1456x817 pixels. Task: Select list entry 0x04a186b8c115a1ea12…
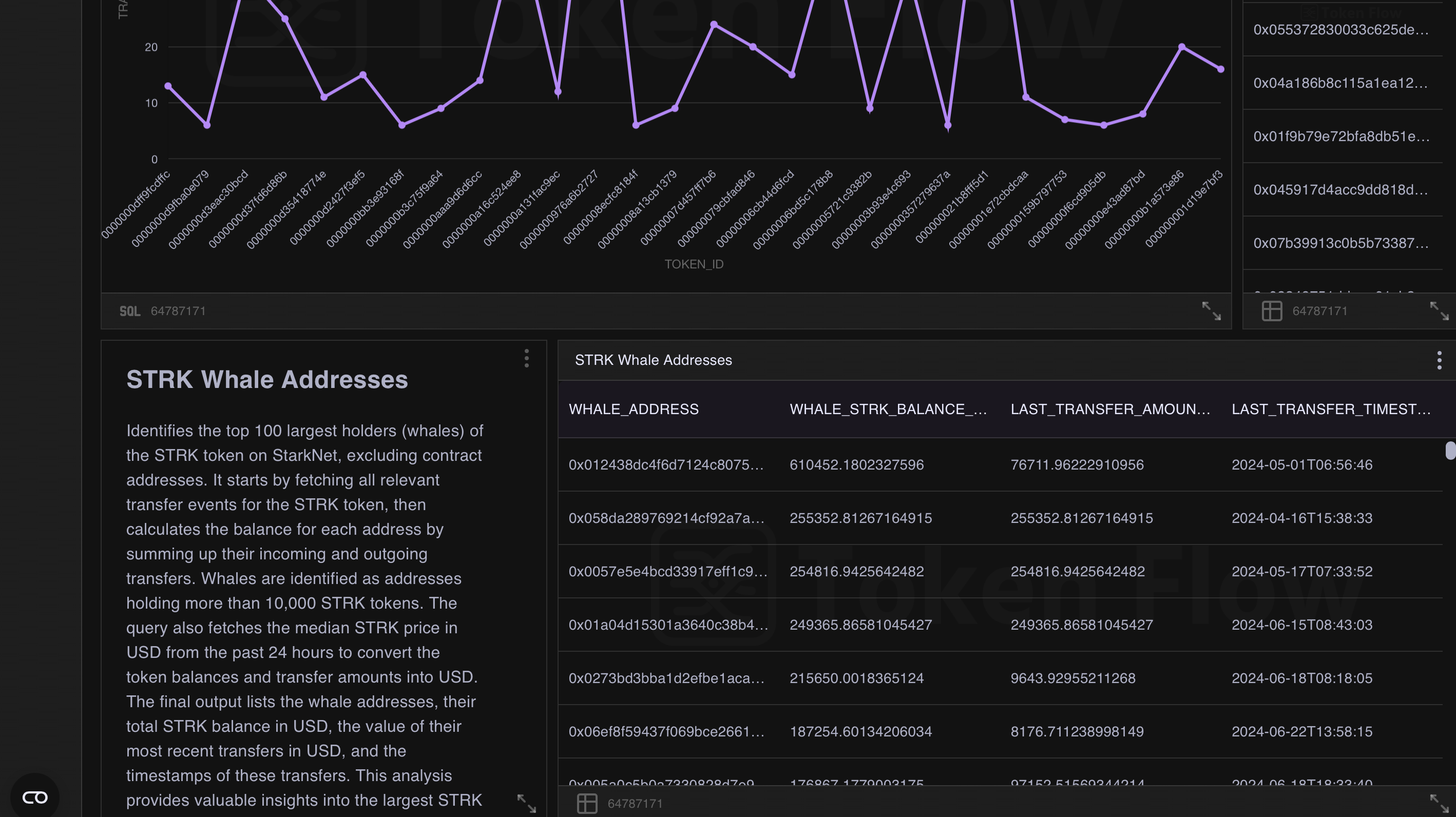click(1340, 83)
